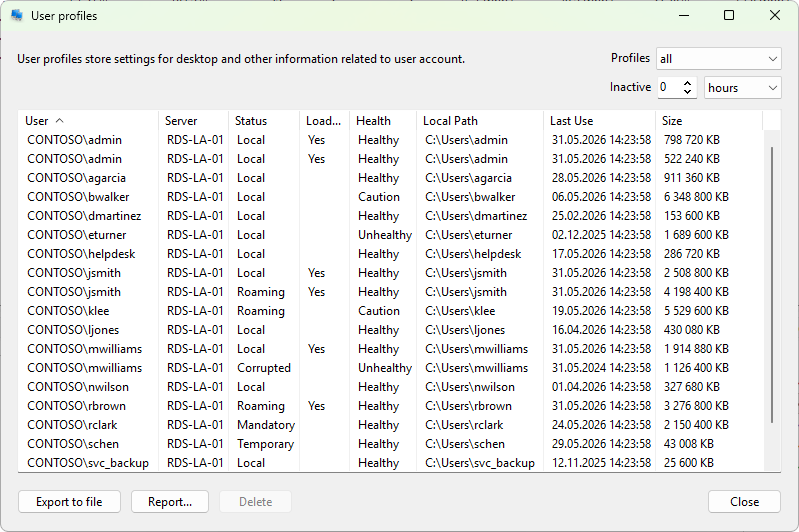Click path C:\Users\svc_backup
Screen dimensions: 799x532
pos(480,463)
